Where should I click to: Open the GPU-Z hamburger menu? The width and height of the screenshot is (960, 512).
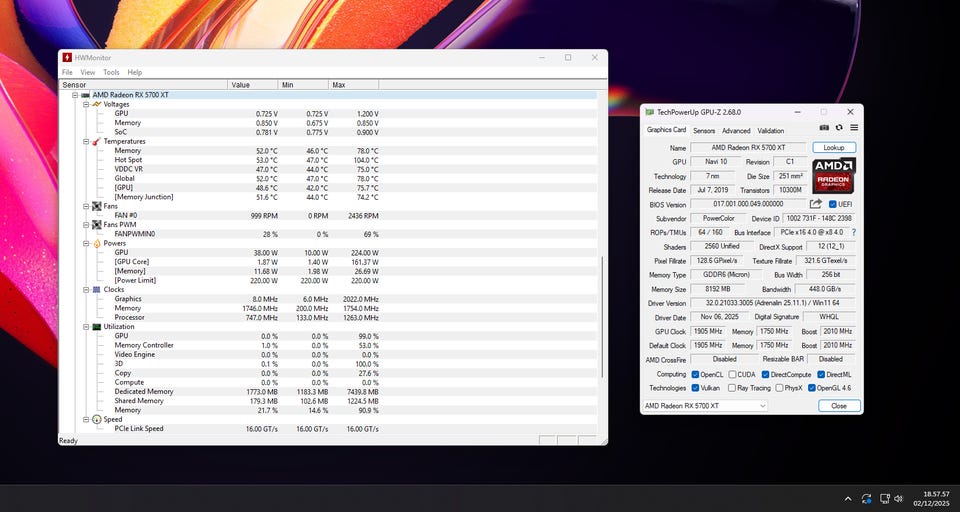[854, 128]
